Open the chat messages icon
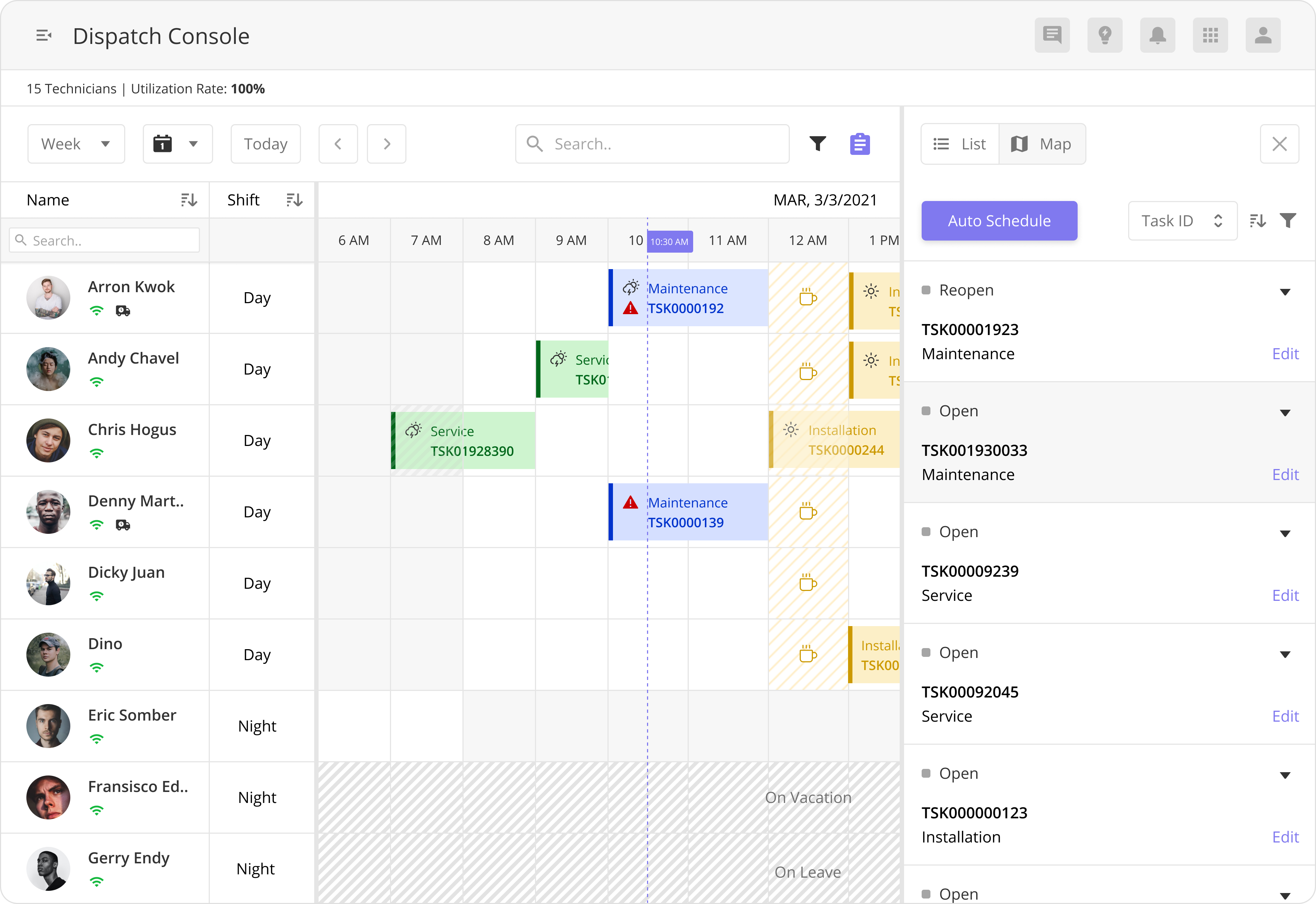This screenshot has width=1316, height=904. 1052,35
